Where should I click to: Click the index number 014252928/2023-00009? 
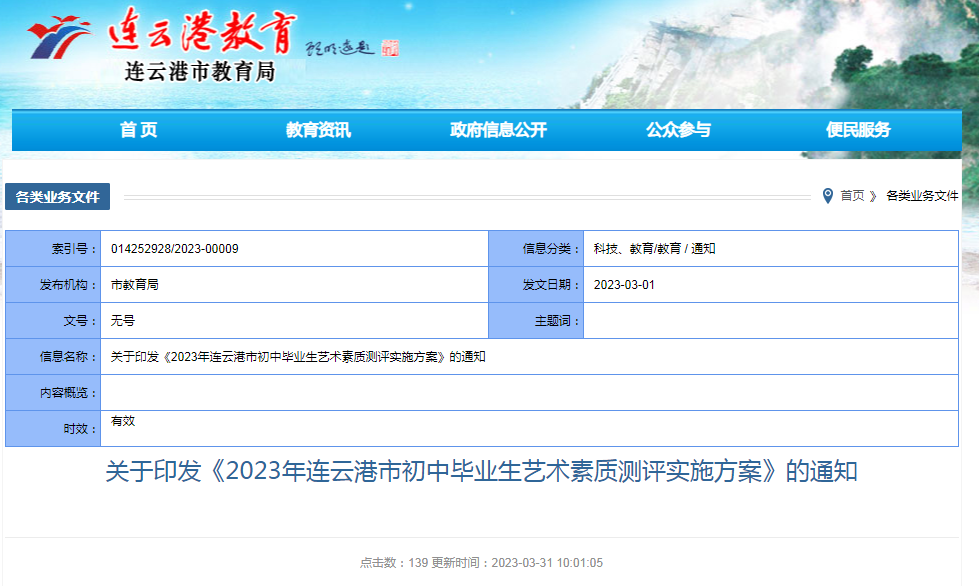coord(175,249)
